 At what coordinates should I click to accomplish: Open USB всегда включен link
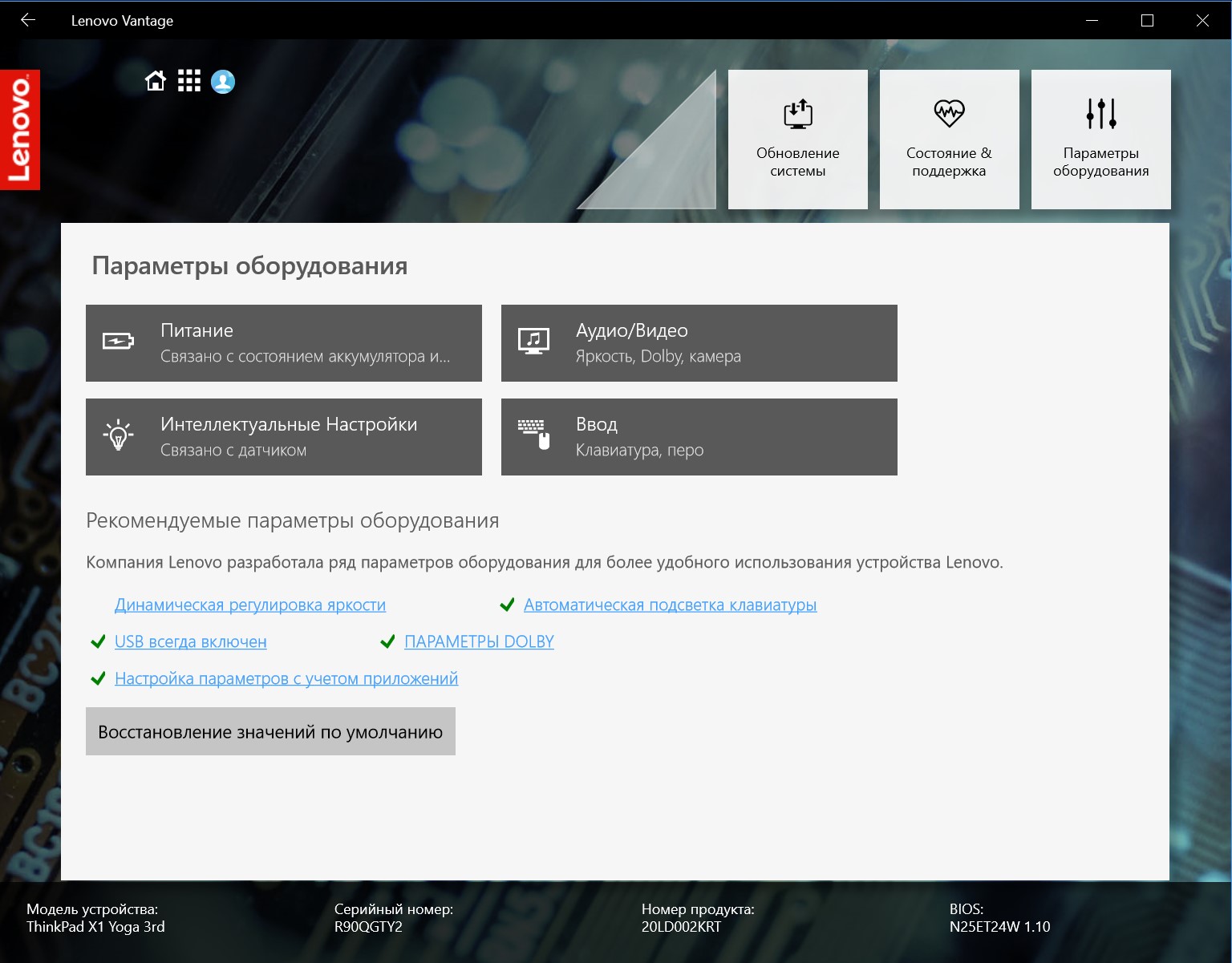click(191, 641)
